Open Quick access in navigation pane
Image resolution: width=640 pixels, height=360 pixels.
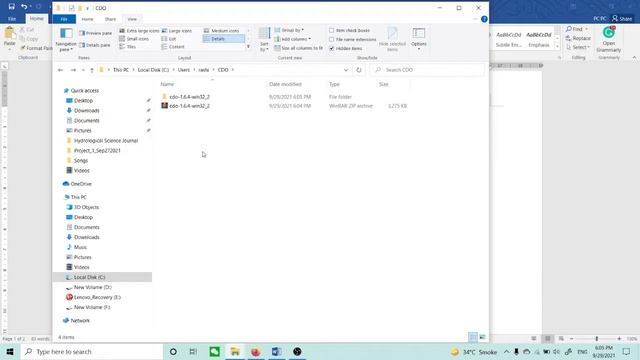(84, 91)
